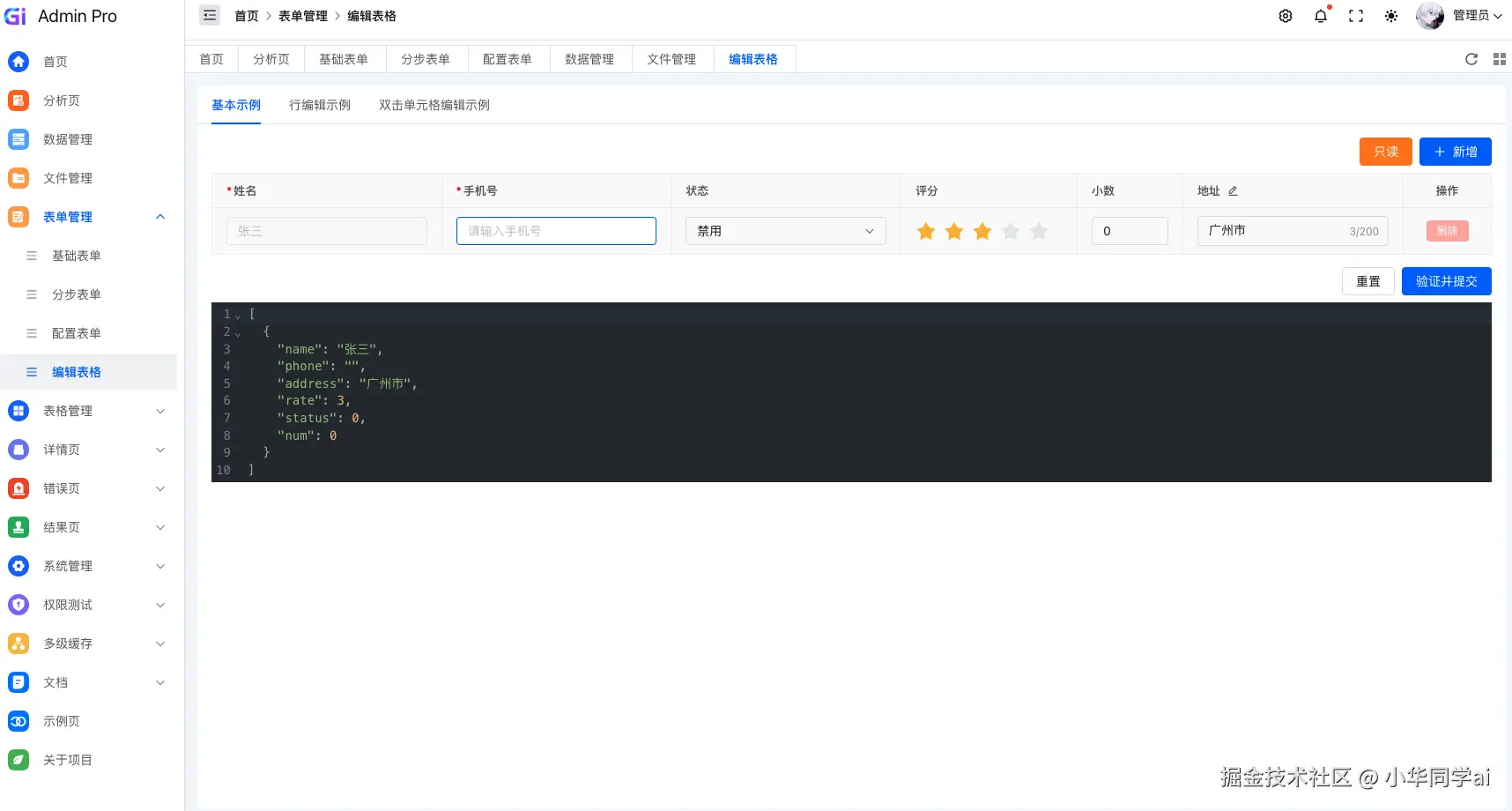Click the 验证并提交 submit button
Viewport: 1512px width, 811px height.
tap(1447, 281)
